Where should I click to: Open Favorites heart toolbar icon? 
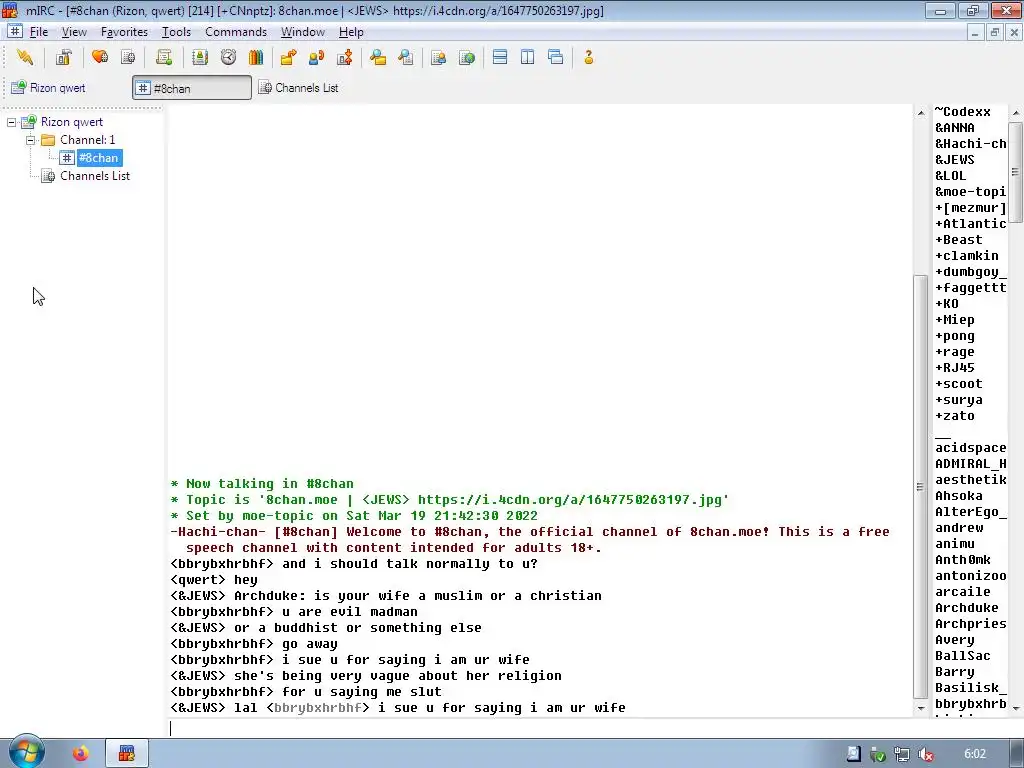[x=100, y=57]
